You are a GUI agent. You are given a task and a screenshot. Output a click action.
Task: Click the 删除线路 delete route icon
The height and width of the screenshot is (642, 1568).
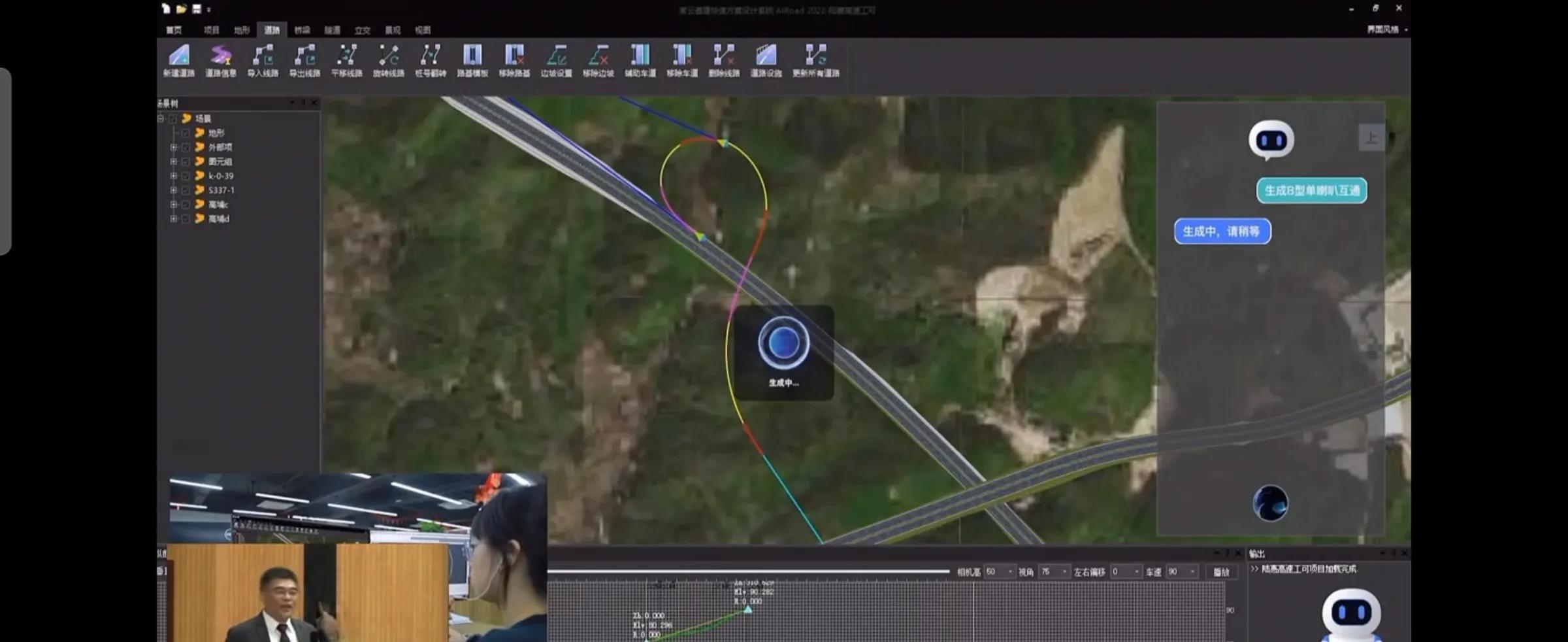coord(724,61)
